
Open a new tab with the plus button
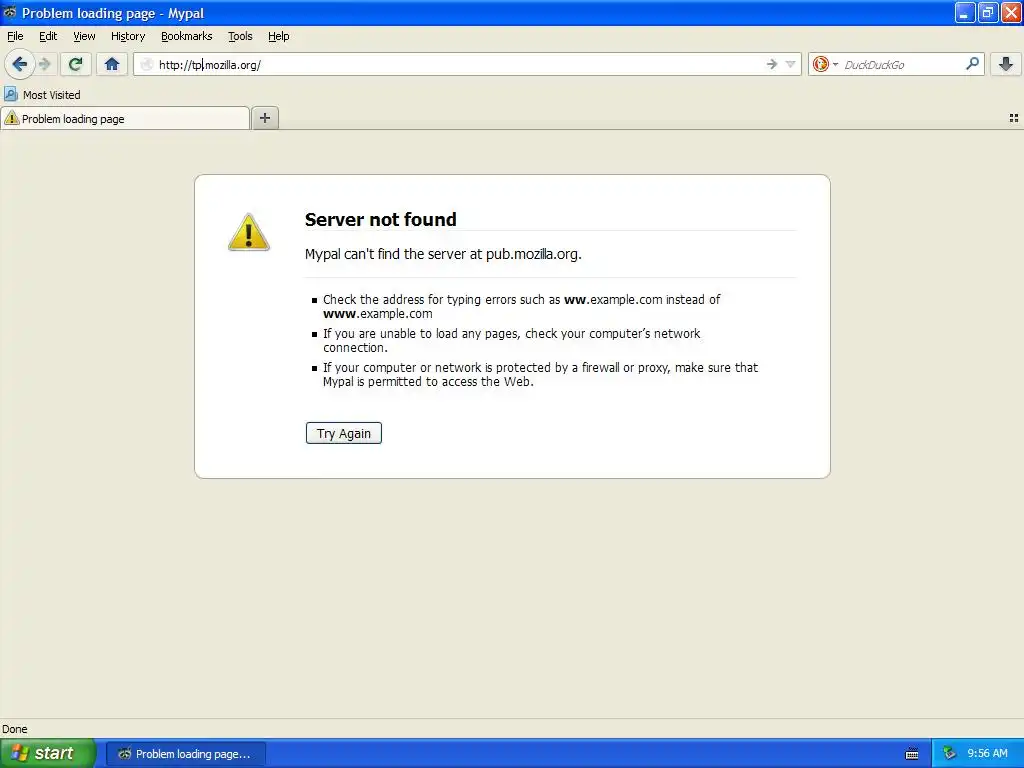tap(264, 118)
